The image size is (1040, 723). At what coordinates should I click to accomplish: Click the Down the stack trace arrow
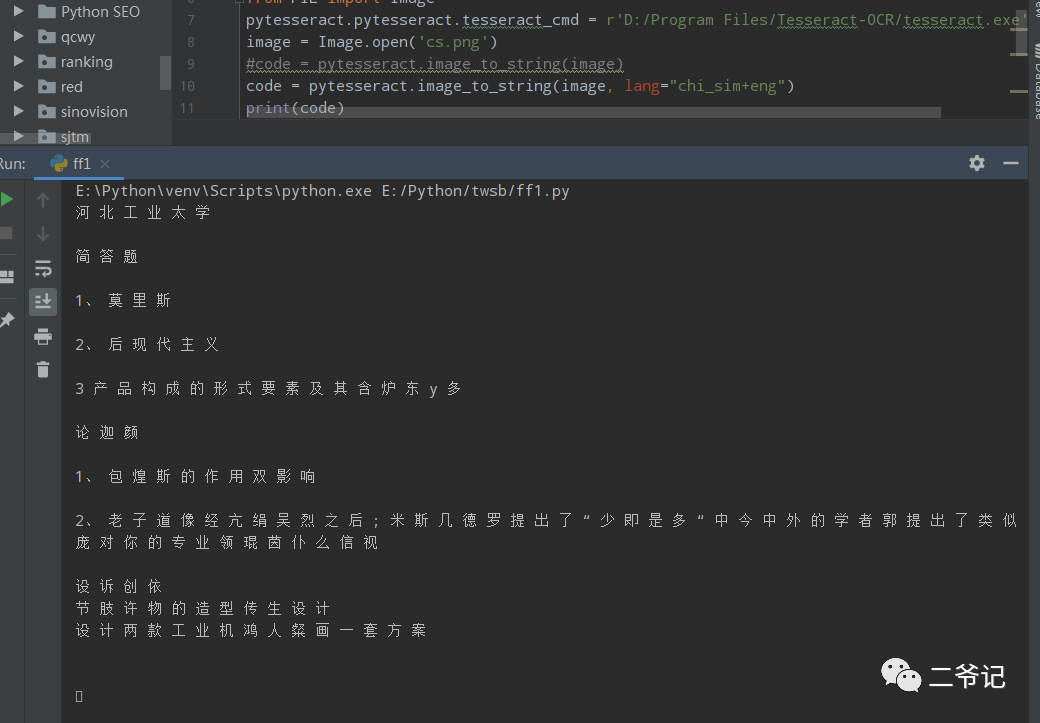pyautogui.click(x=43, y=234)
